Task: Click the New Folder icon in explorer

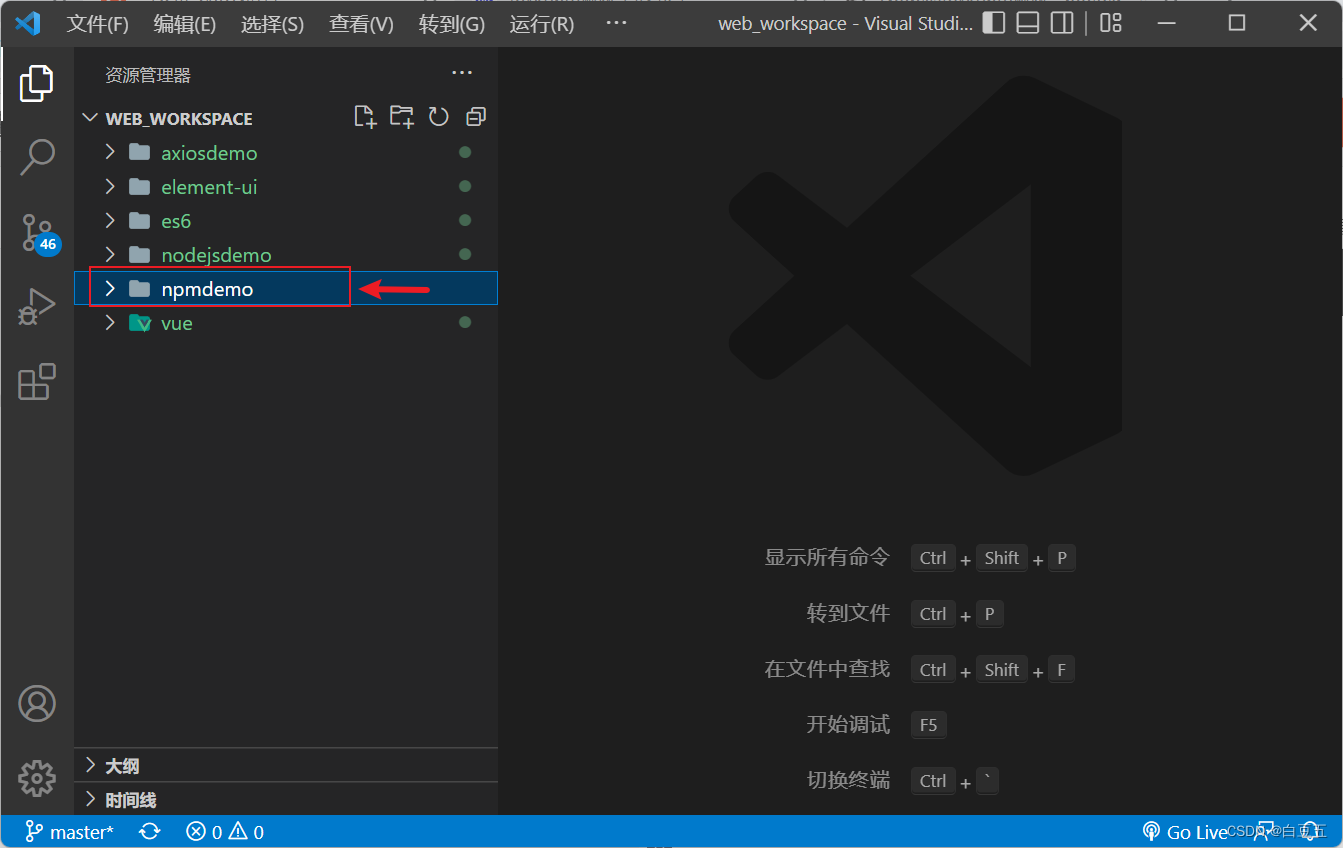Action: [x=402, y=117]
